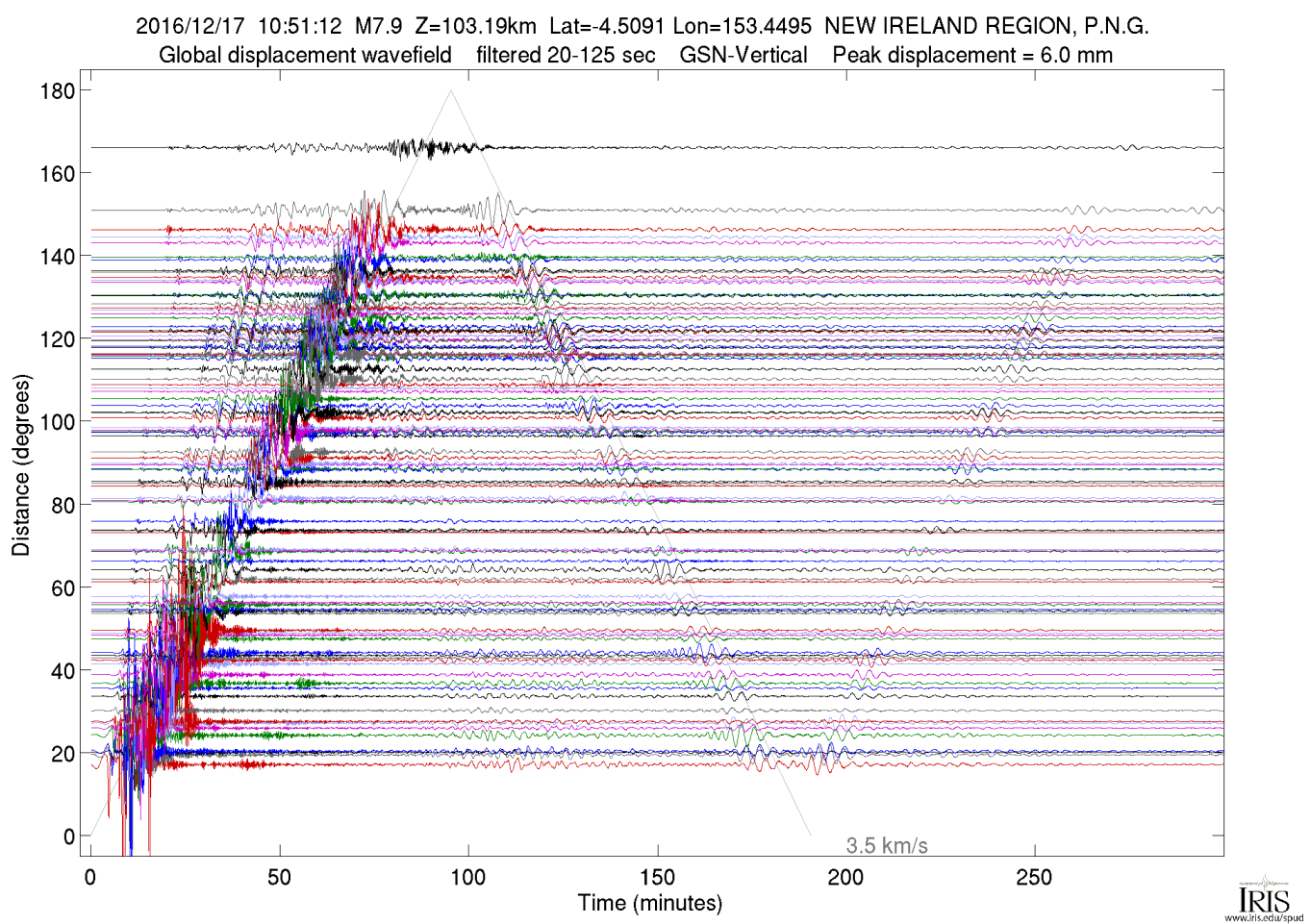Click the Peak displacement = 6.0 mm text
The height and width of the screenshot is (924, 1310).
point(972,56)
